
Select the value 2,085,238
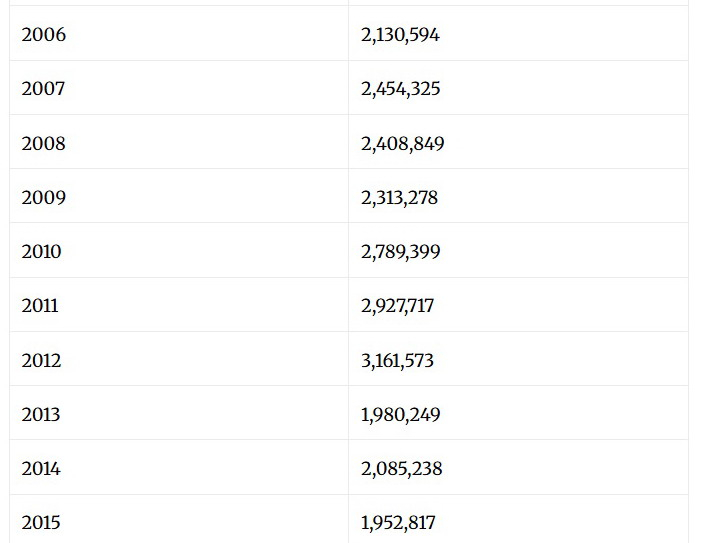401,469
